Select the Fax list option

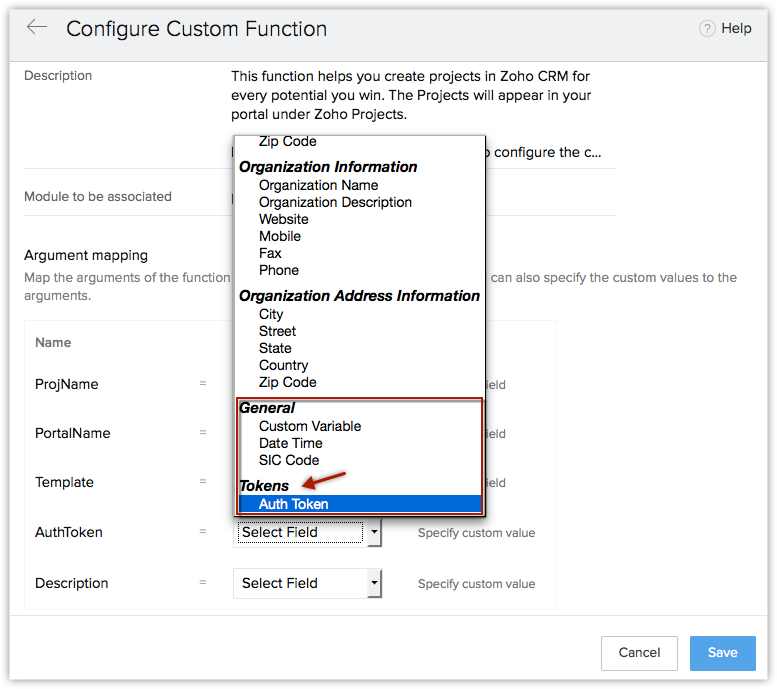point(270,253)
